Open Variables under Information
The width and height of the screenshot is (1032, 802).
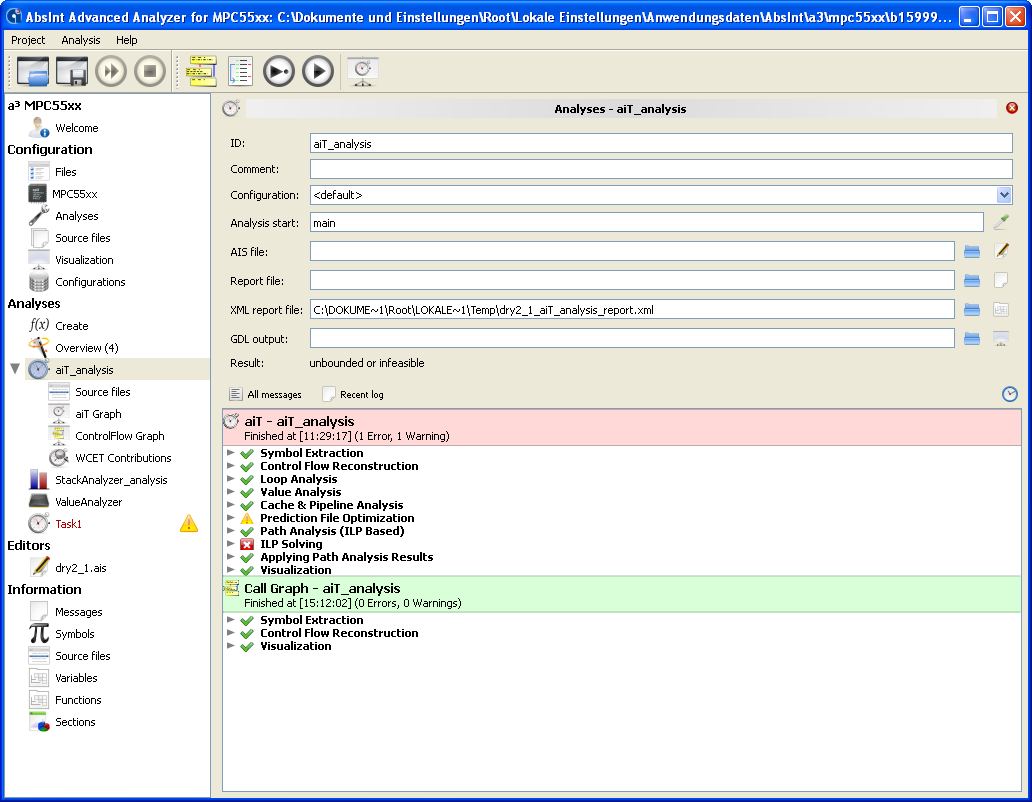76,678
